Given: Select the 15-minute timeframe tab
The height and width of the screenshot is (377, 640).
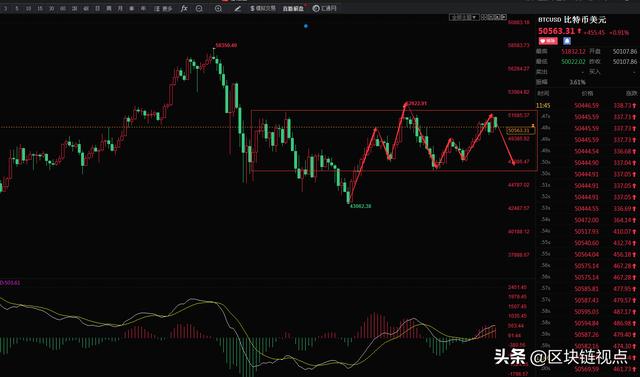Looking at the screenshot, I should (x=40, y=8).
